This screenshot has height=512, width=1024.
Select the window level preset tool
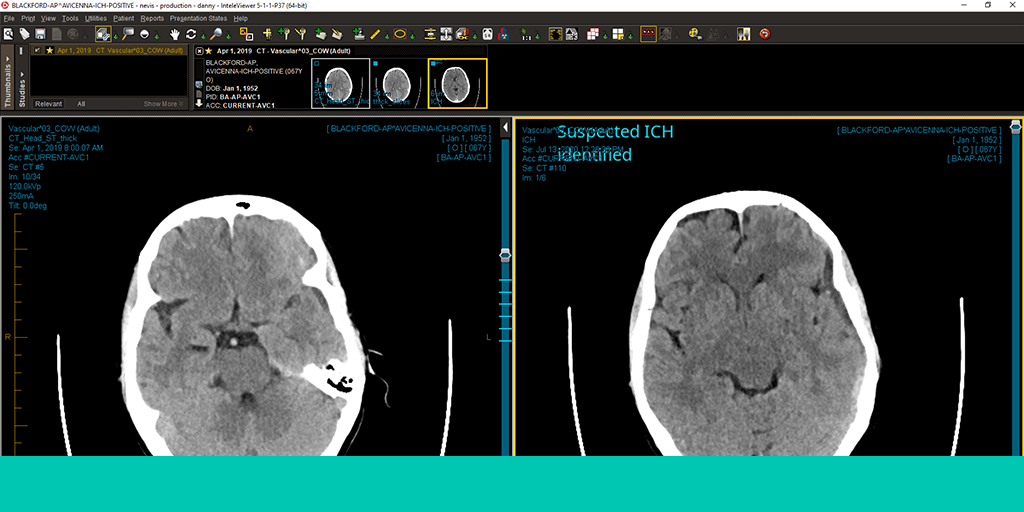(x=103, y=34)
